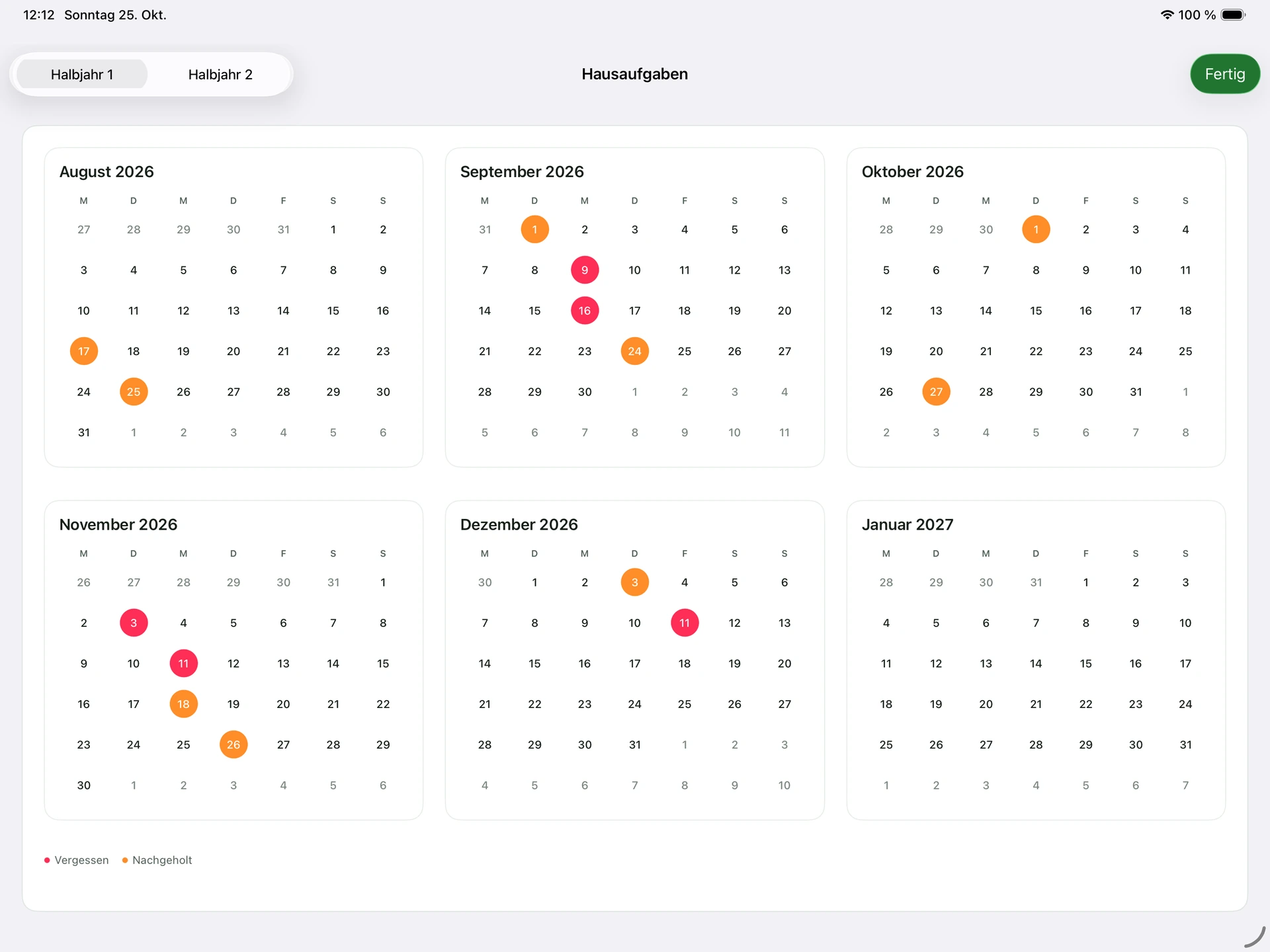
Task: Click the Januar 2027 month title
Action: tap(908, 525)
